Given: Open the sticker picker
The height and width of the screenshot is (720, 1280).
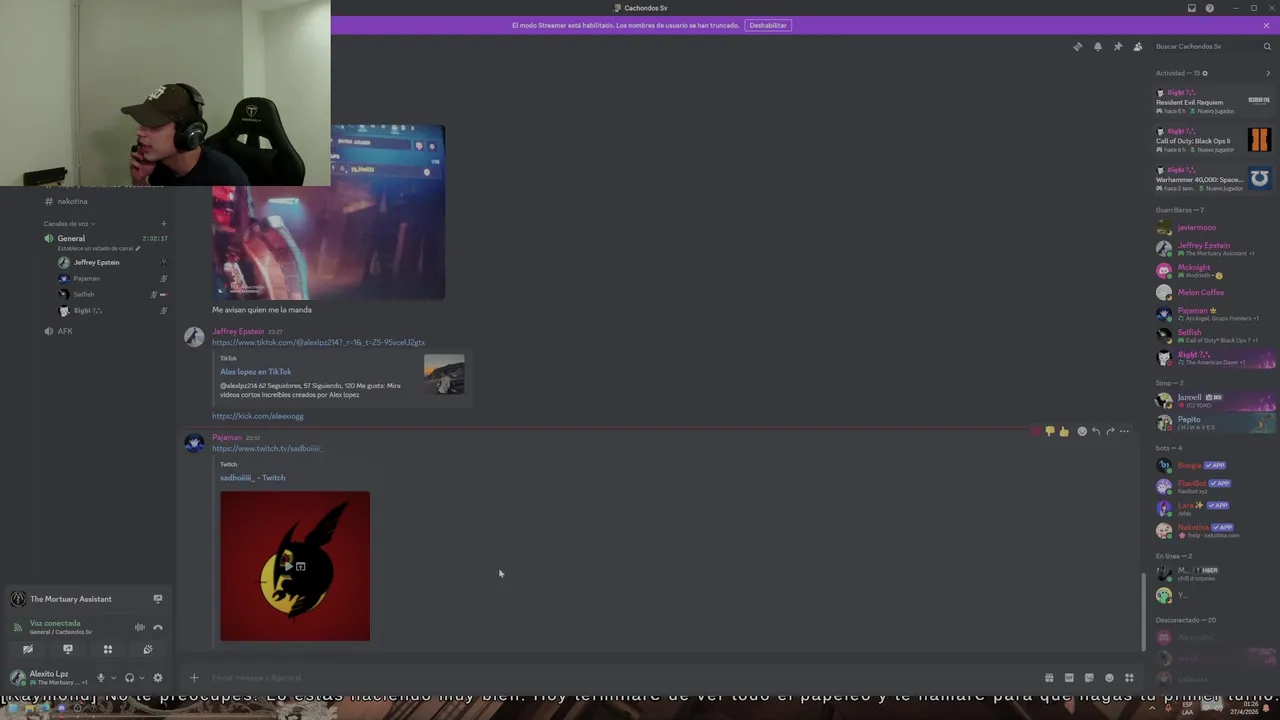Looking at the screenshot, I should coord(1089,678).
